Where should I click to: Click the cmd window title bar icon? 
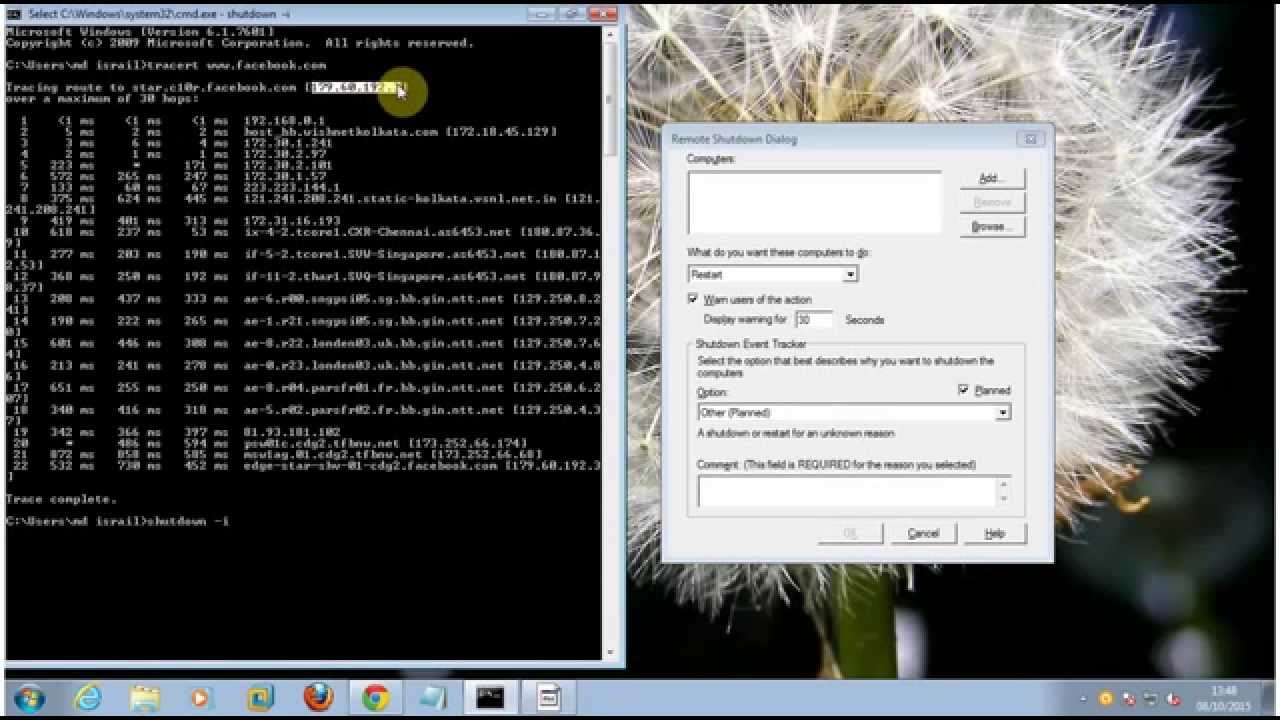[14, 13]
